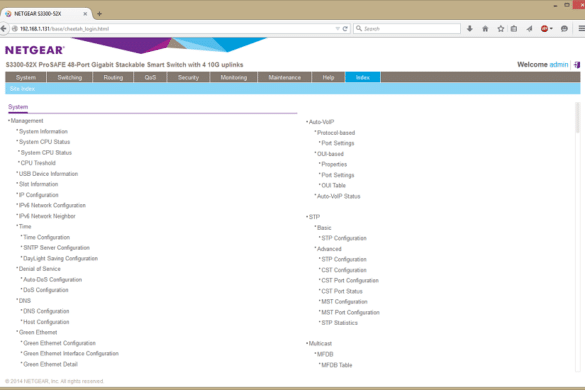Image resolution: width=585 pixels, height=390 pixels.
Task: Close the NETGEAR S3300-52X tab
Action: pyautogui.click(x=85, y=14)
